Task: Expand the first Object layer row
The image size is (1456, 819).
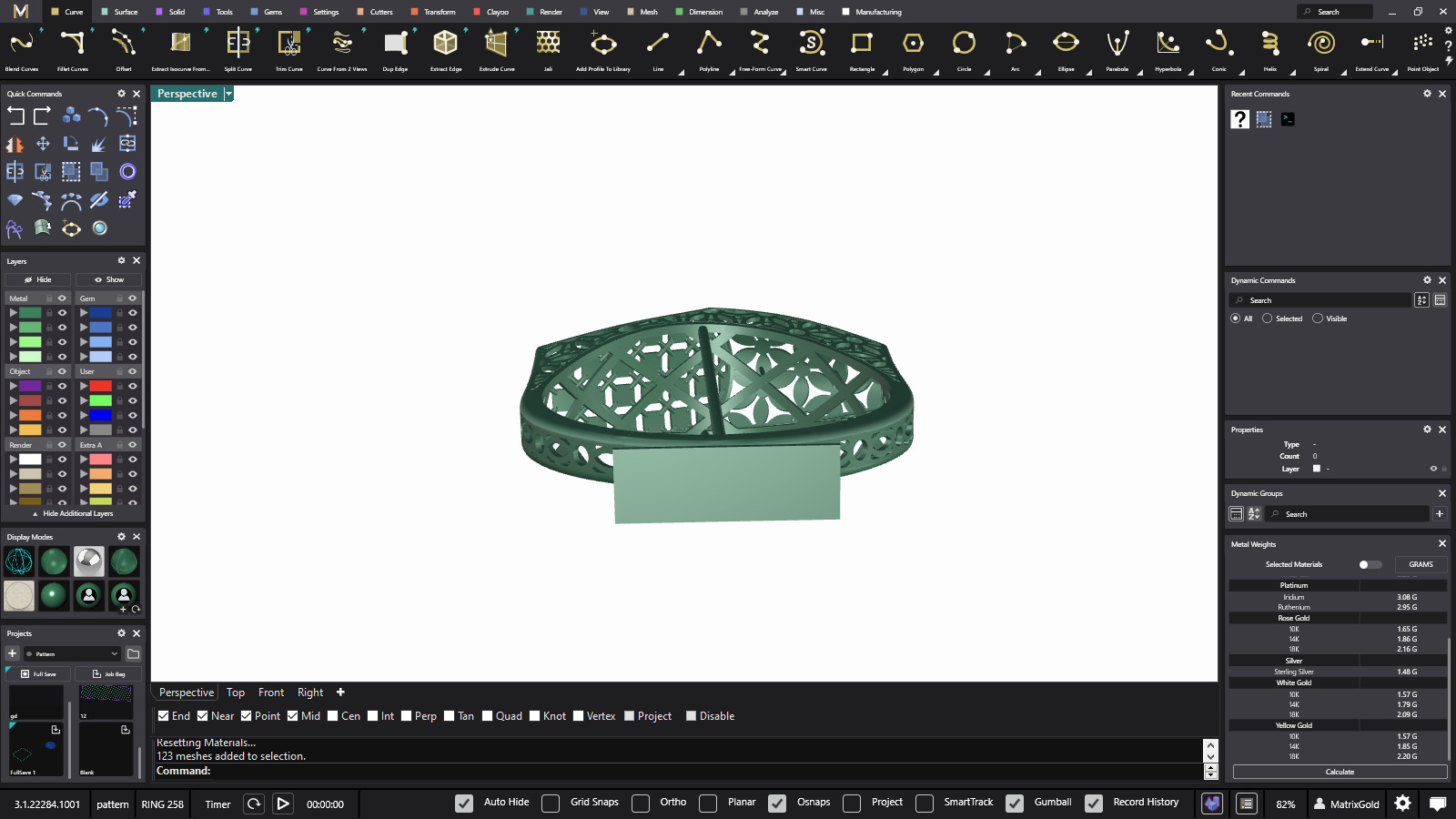Action: pyautogui.click(x=13, y=386)
